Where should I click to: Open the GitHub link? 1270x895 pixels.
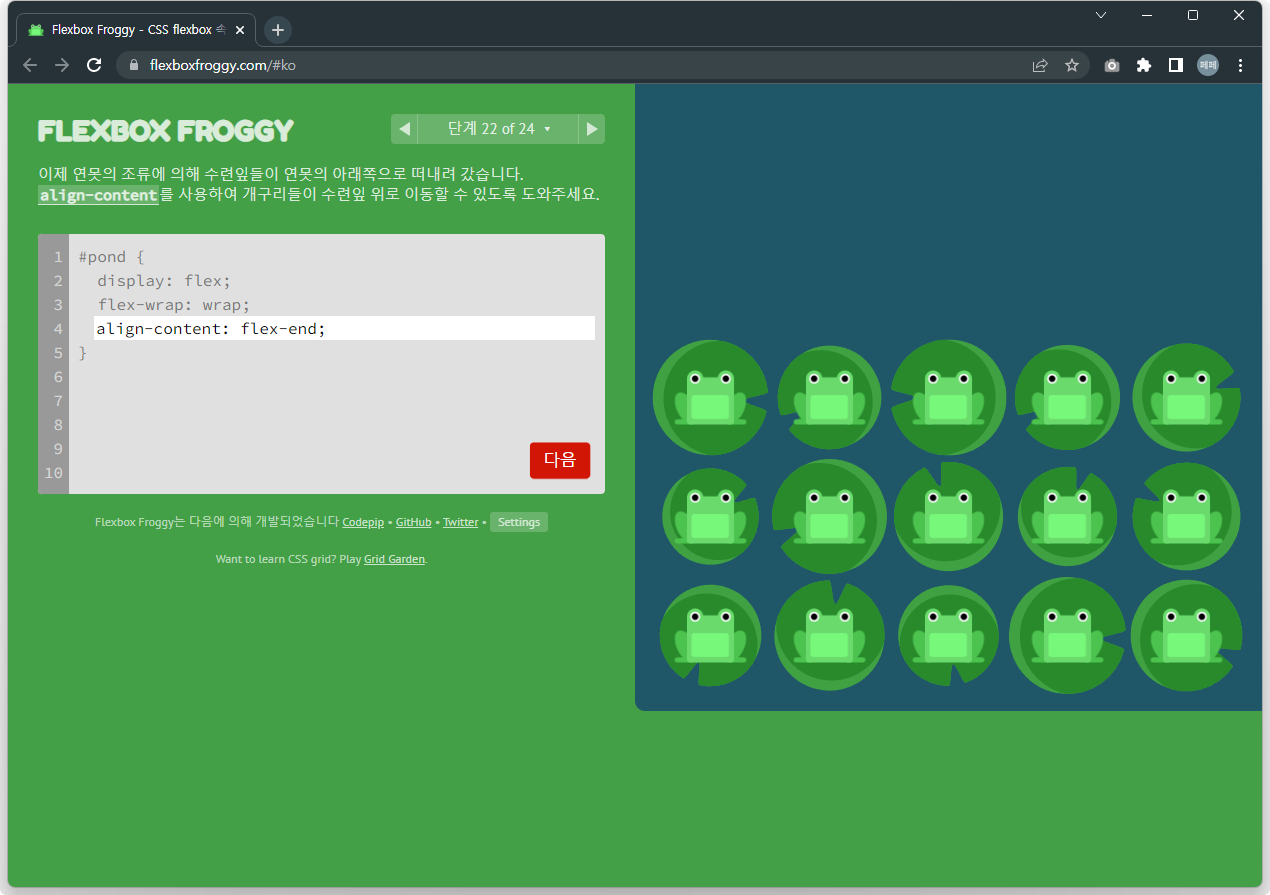click(x=414, y=522)
